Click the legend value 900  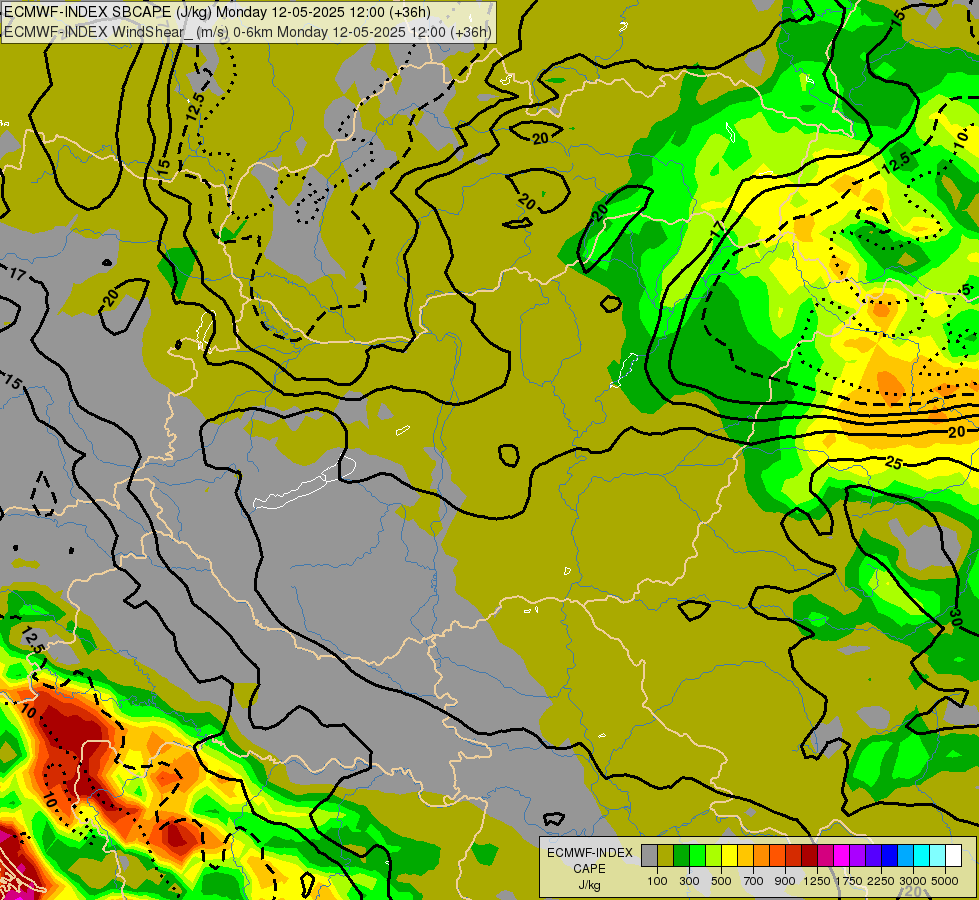pos(785,881)
